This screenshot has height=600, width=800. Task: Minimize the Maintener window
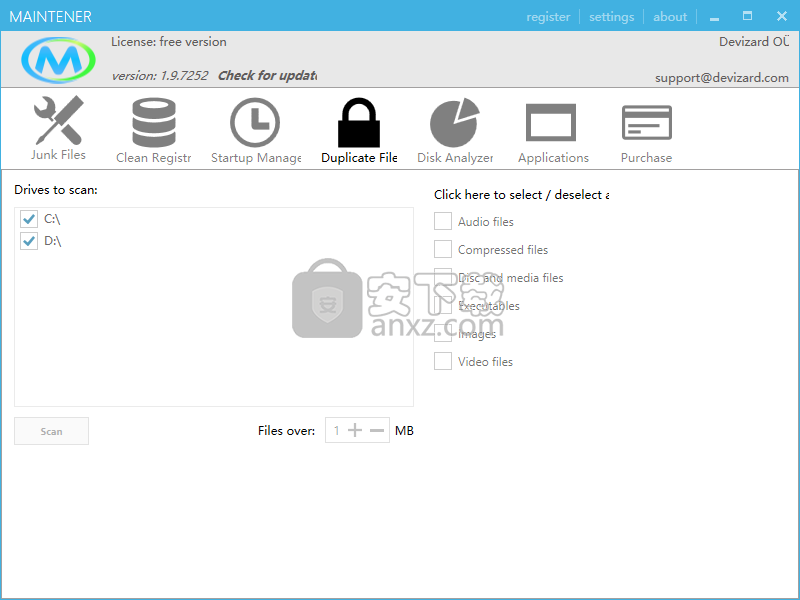pos(714,17)
